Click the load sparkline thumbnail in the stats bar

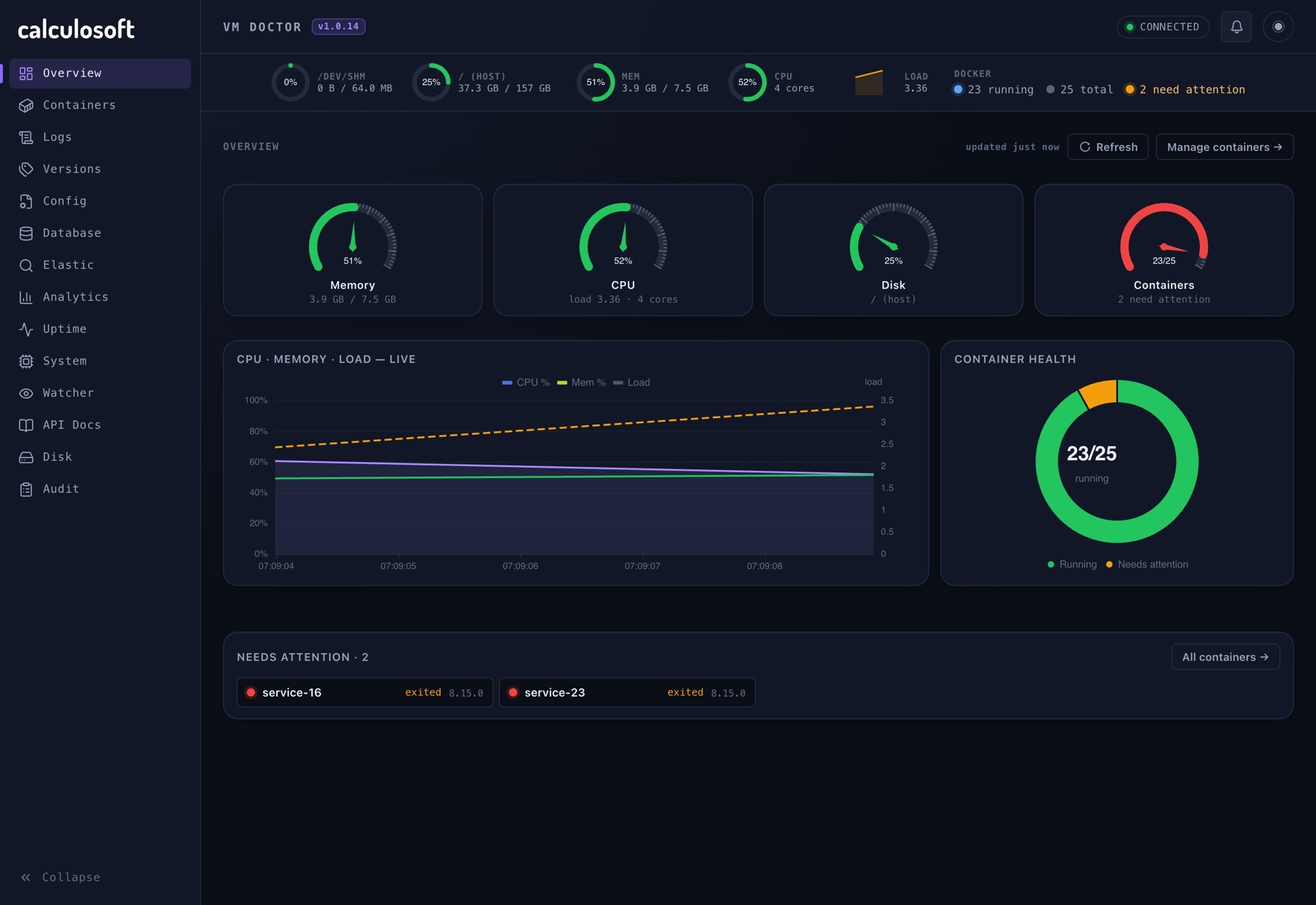click(868, 82)
